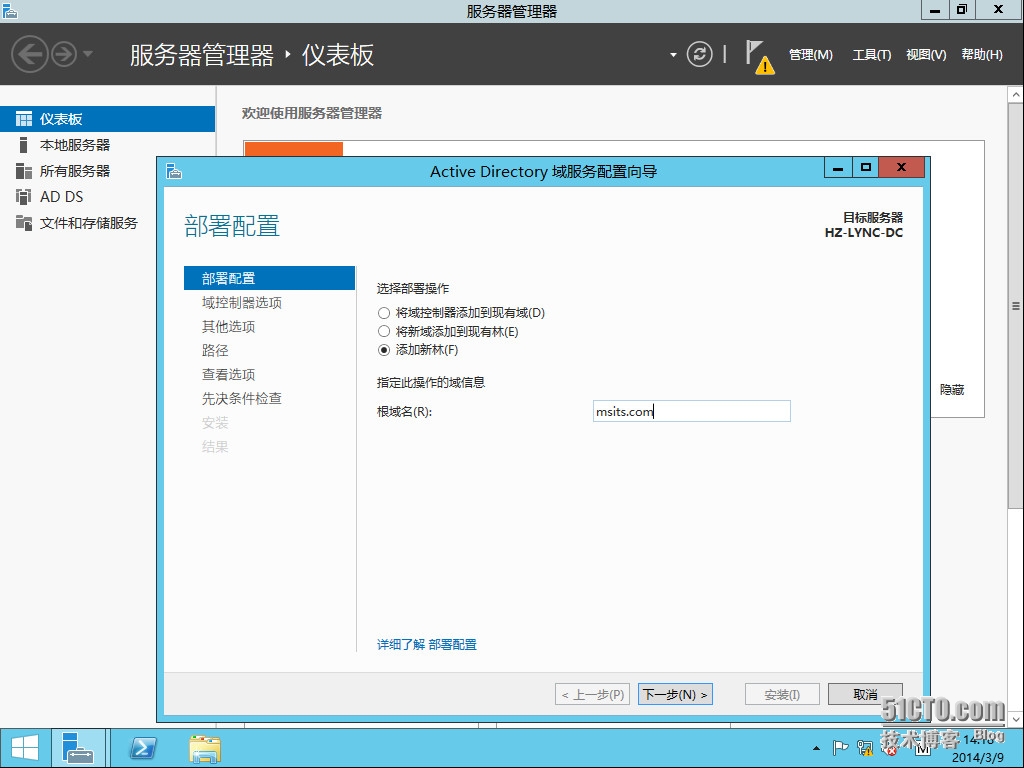Choose 添加新林(F) radio option
Screen dimensions: 1024x768
click(x=384, y=350)
